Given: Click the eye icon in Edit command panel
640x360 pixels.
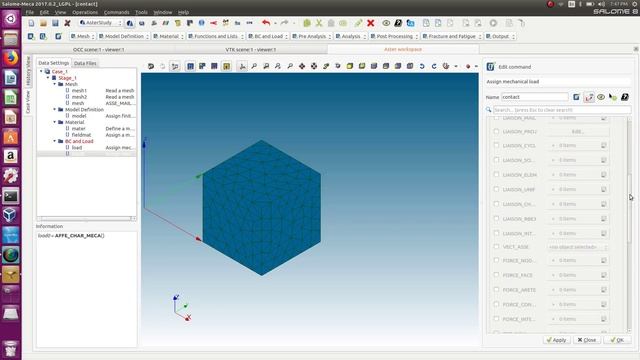Looking at the screenshot, I should pos(601,97).
